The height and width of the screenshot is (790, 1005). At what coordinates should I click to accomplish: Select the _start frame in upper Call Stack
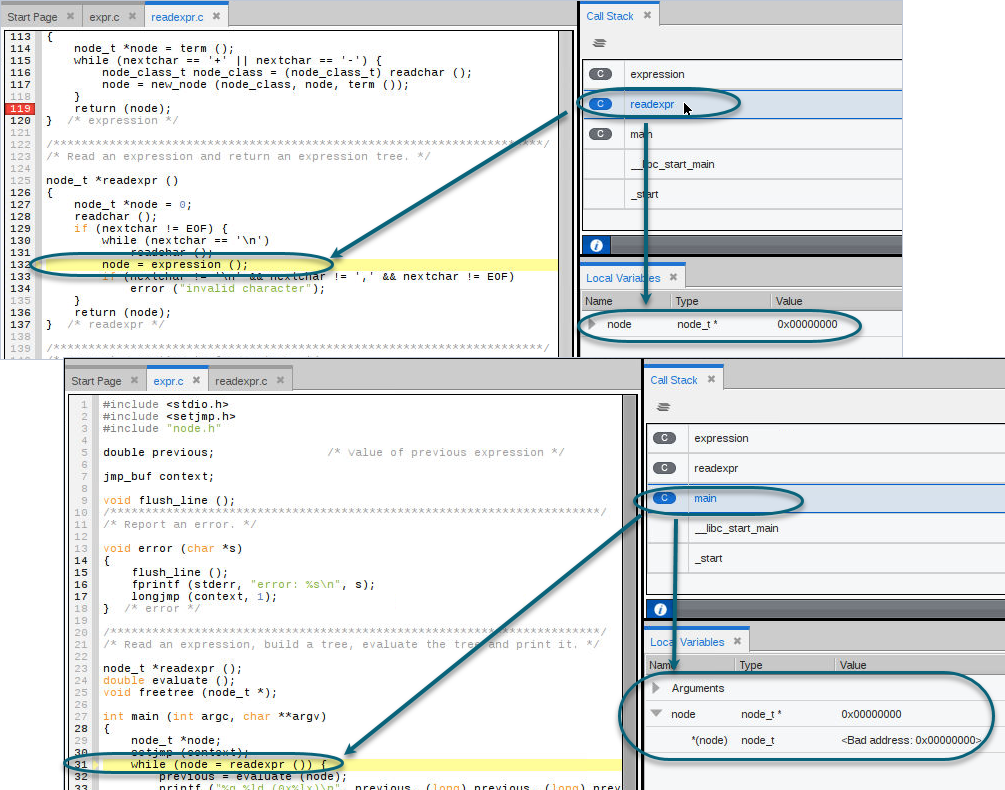click(x=645, y=194)
